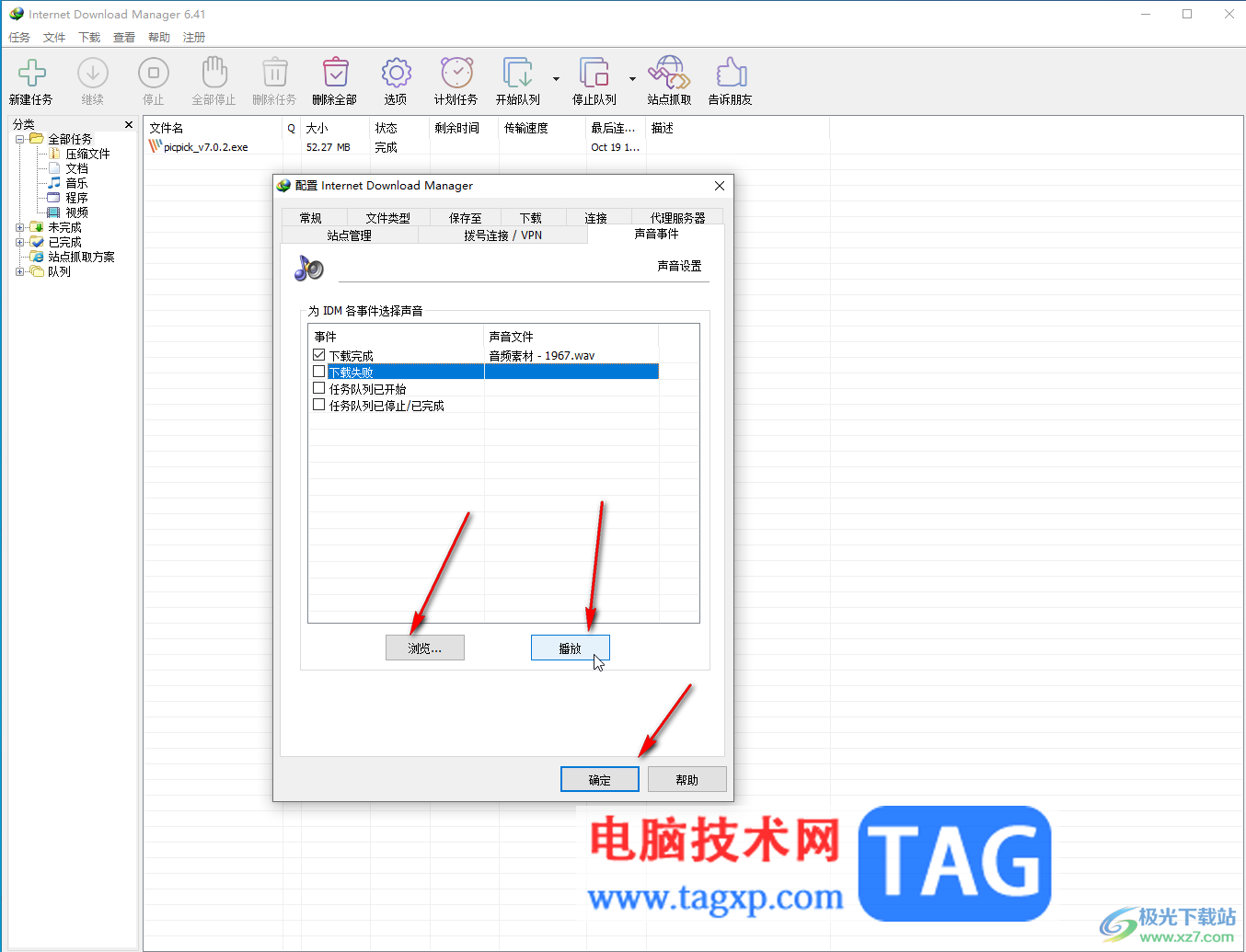Switch to the 保存至 tab
This screenshot has width=1246, height=952.
click(x=466, y=218)
